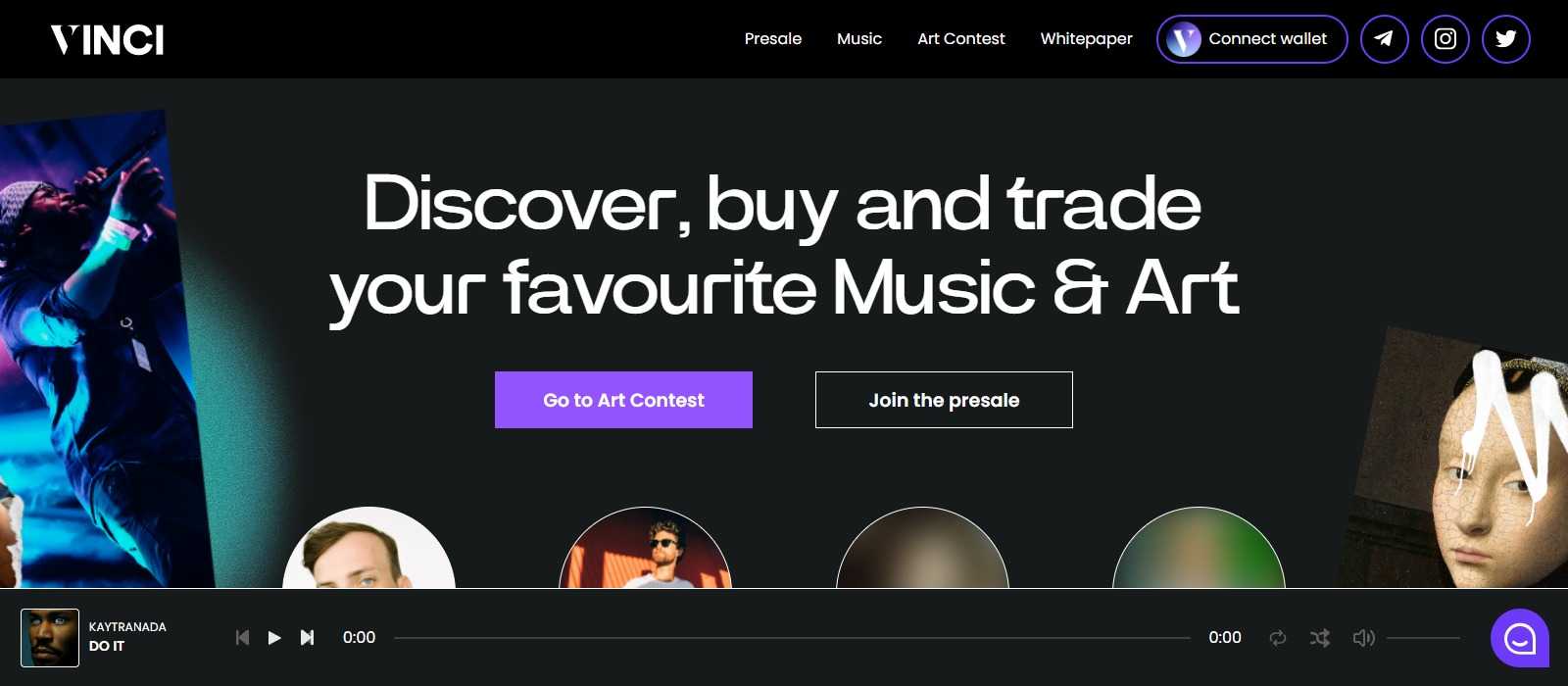Mute the player volume speaker icon
Image resolution: width=1568 pixels, height=686 pixels.
1363,638
